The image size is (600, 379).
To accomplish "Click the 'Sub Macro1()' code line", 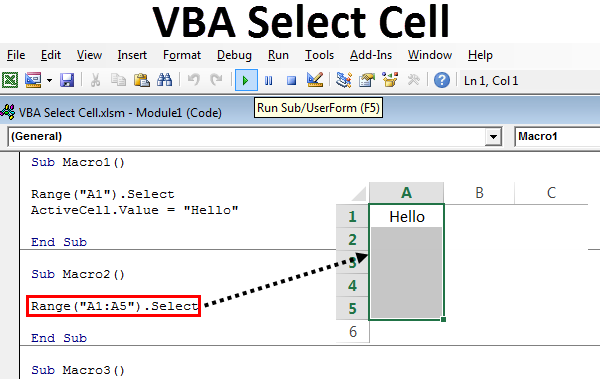I will coord(78,162).
